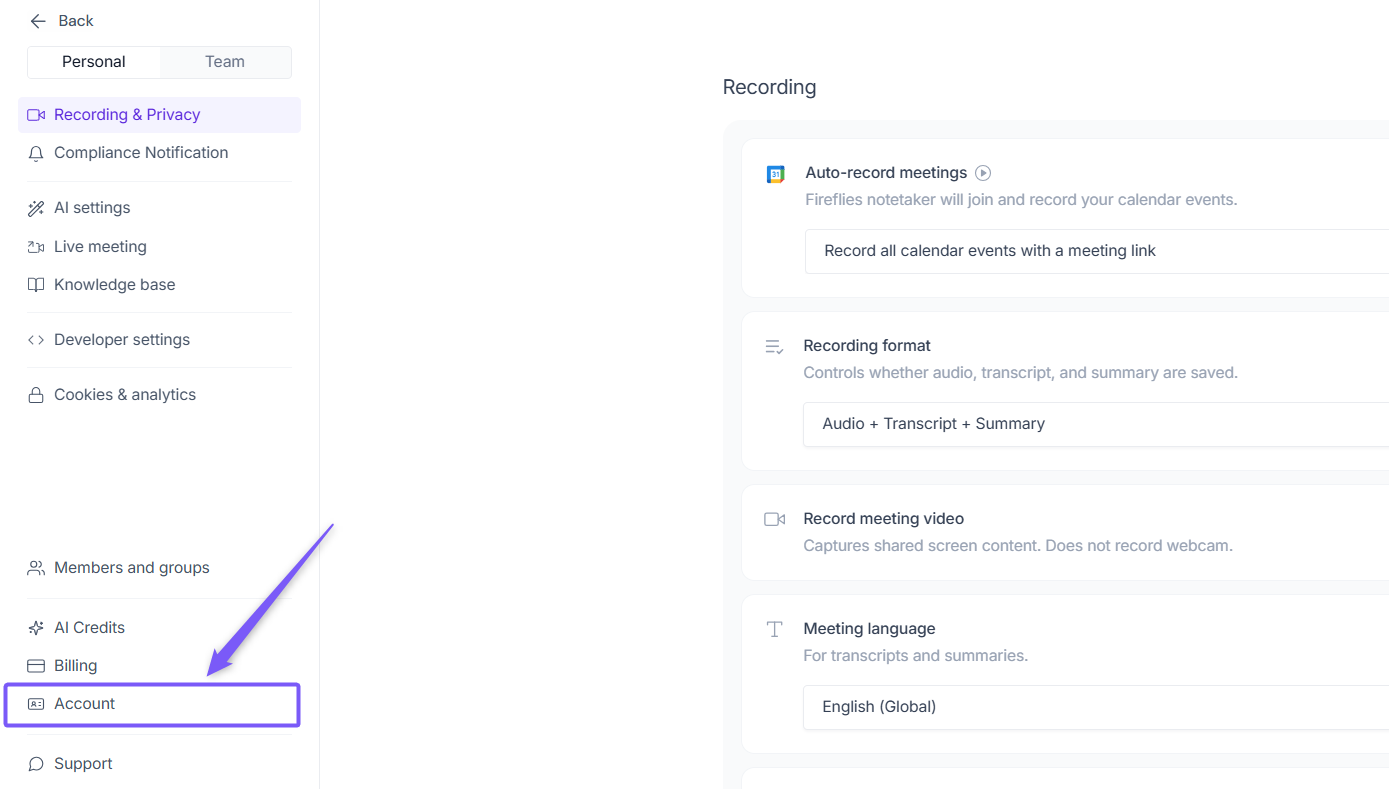Play the Auto-record meetings help video

983,173
